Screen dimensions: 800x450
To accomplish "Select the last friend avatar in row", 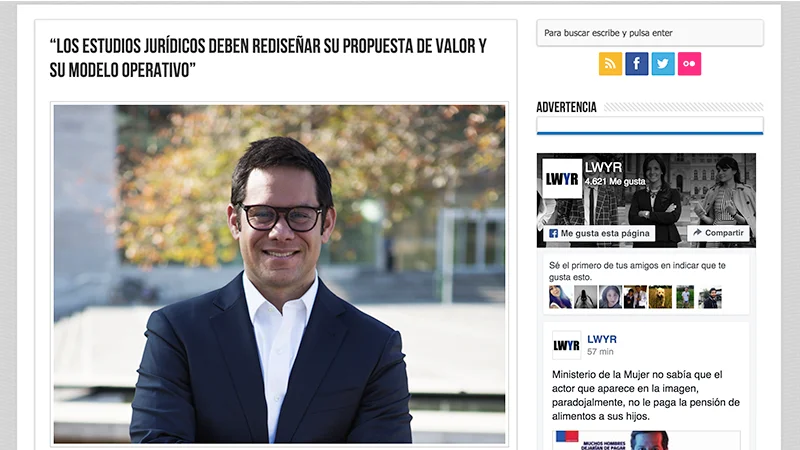I will pyautogui.click(x=710, y=297).
